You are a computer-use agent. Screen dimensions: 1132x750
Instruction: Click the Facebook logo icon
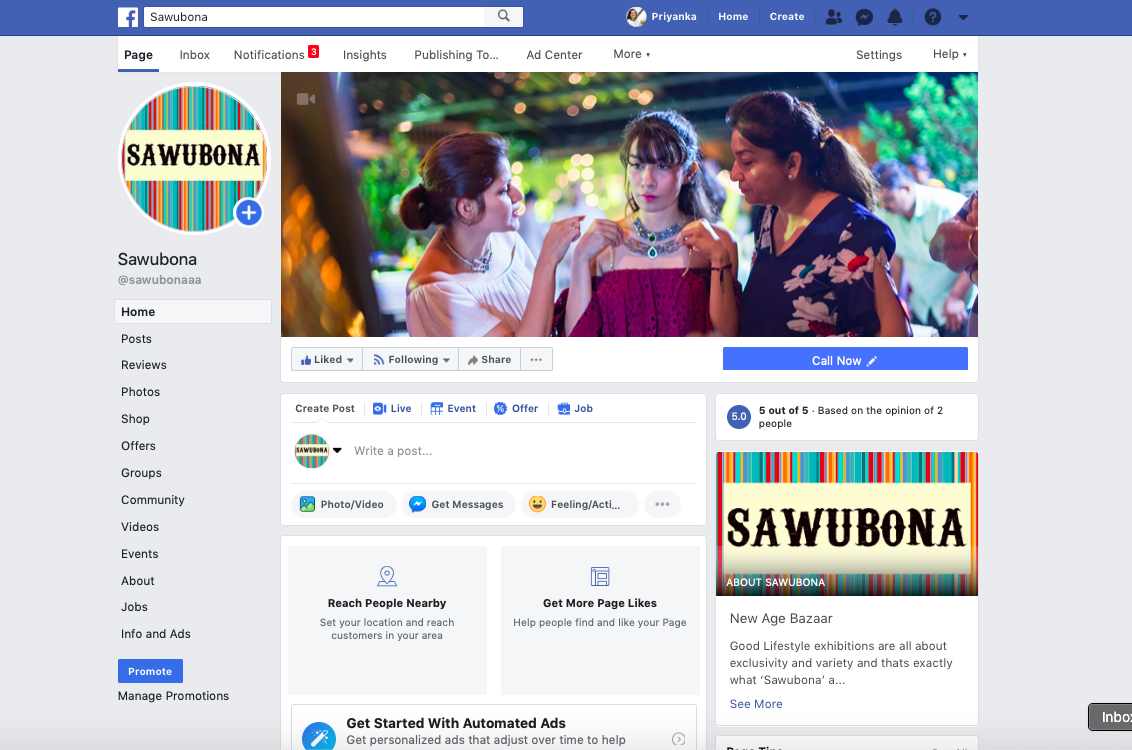pos(128,17)
